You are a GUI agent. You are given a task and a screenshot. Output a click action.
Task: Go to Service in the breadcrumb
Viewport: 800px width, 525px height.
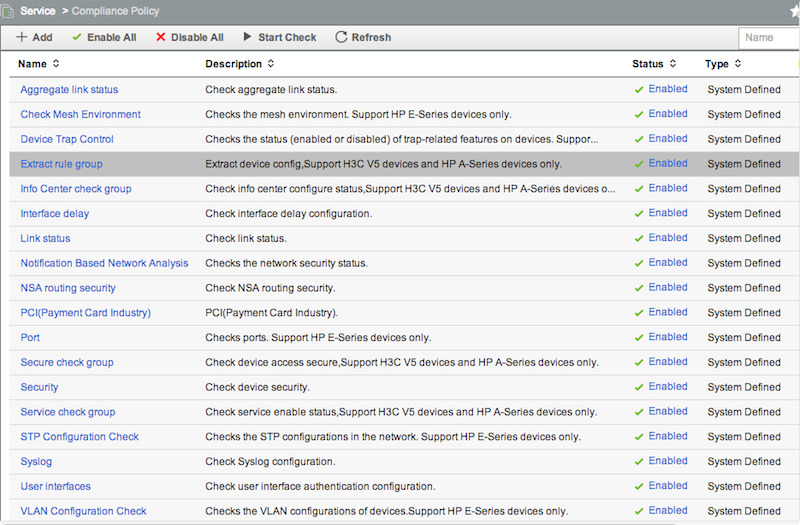[37, 11]
